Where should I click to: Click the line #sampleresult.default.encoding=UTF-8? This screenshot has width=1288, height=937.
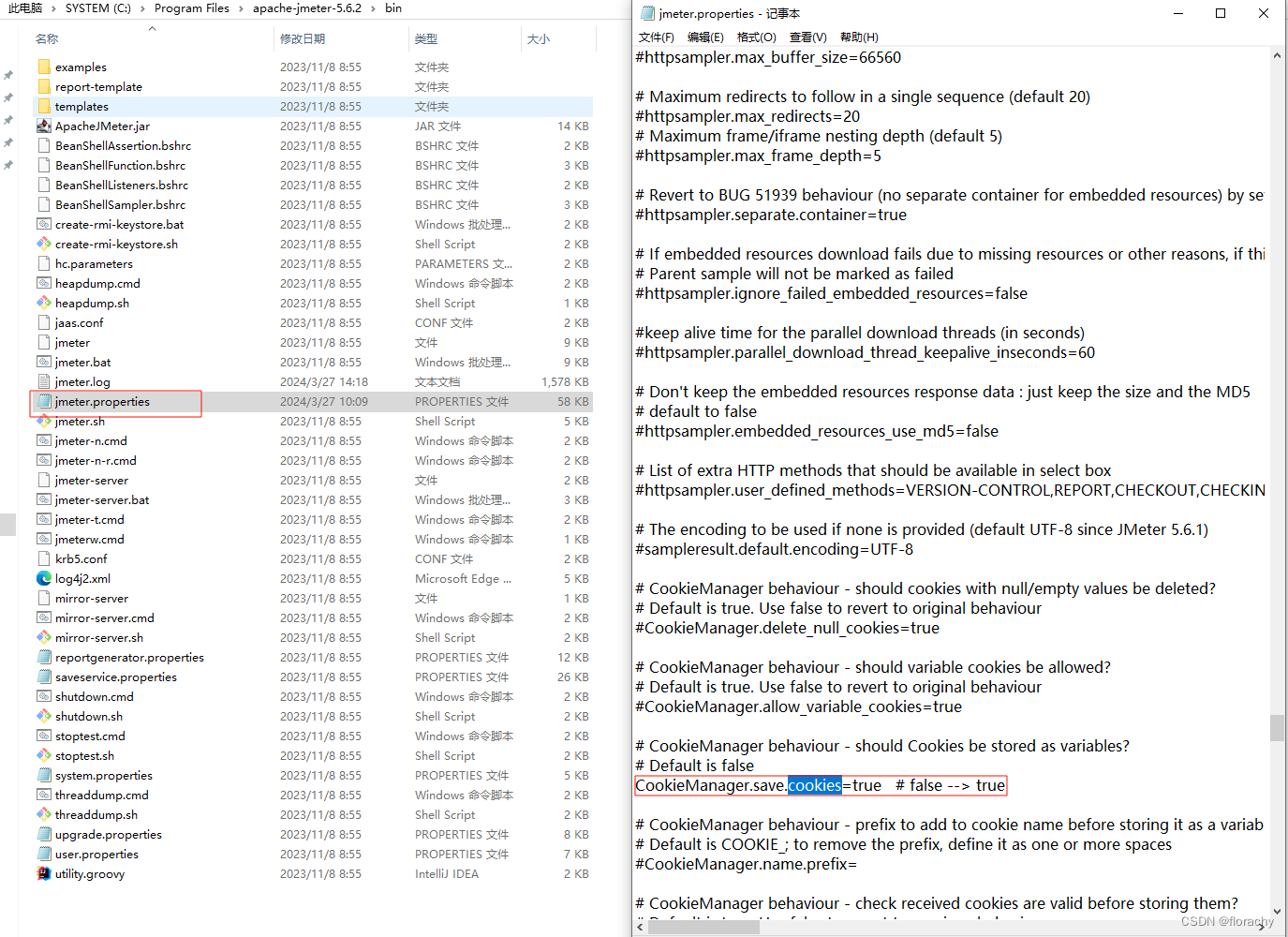click(775, 549)
